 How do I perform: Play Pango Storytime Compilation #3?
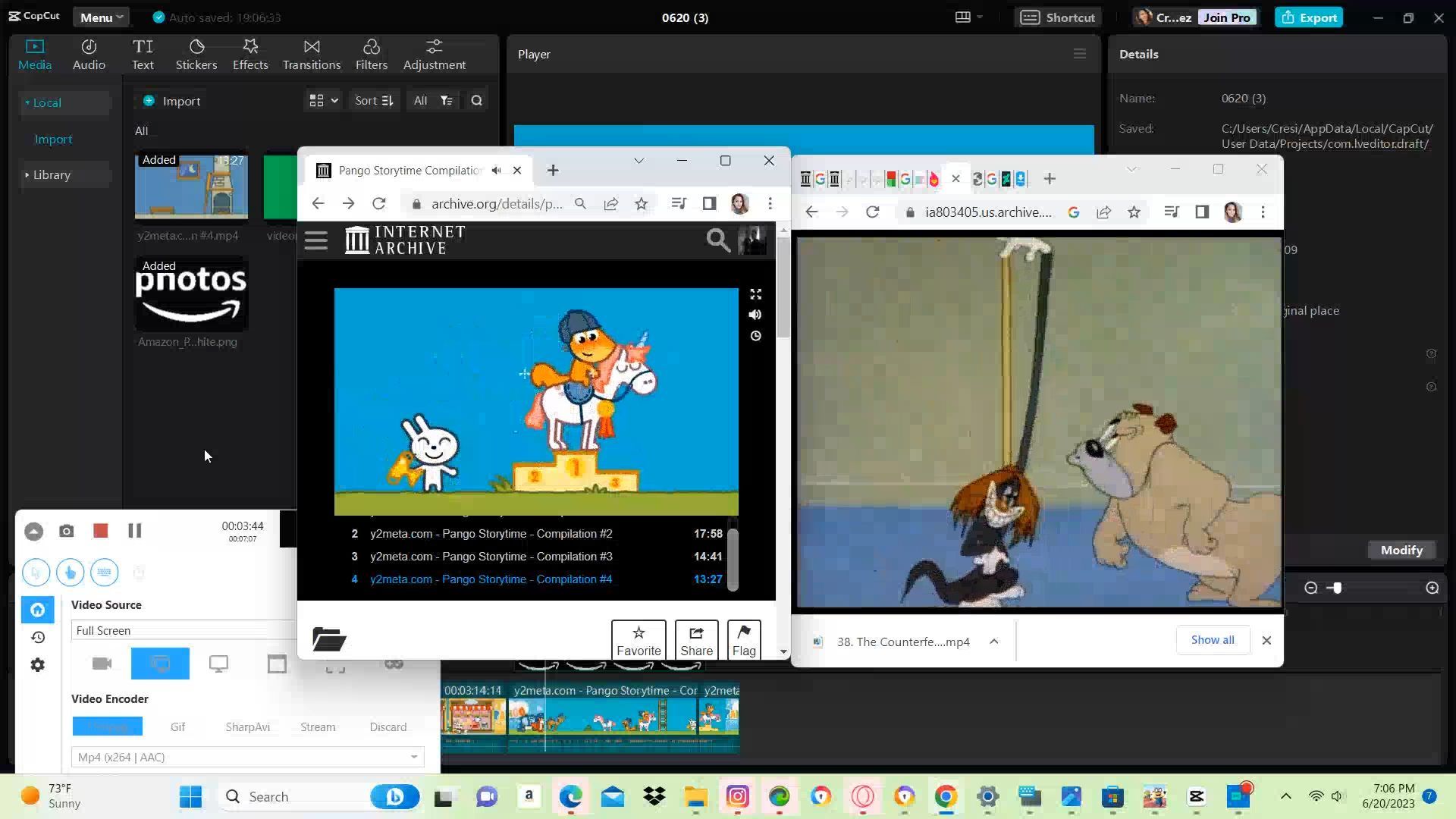535,557
